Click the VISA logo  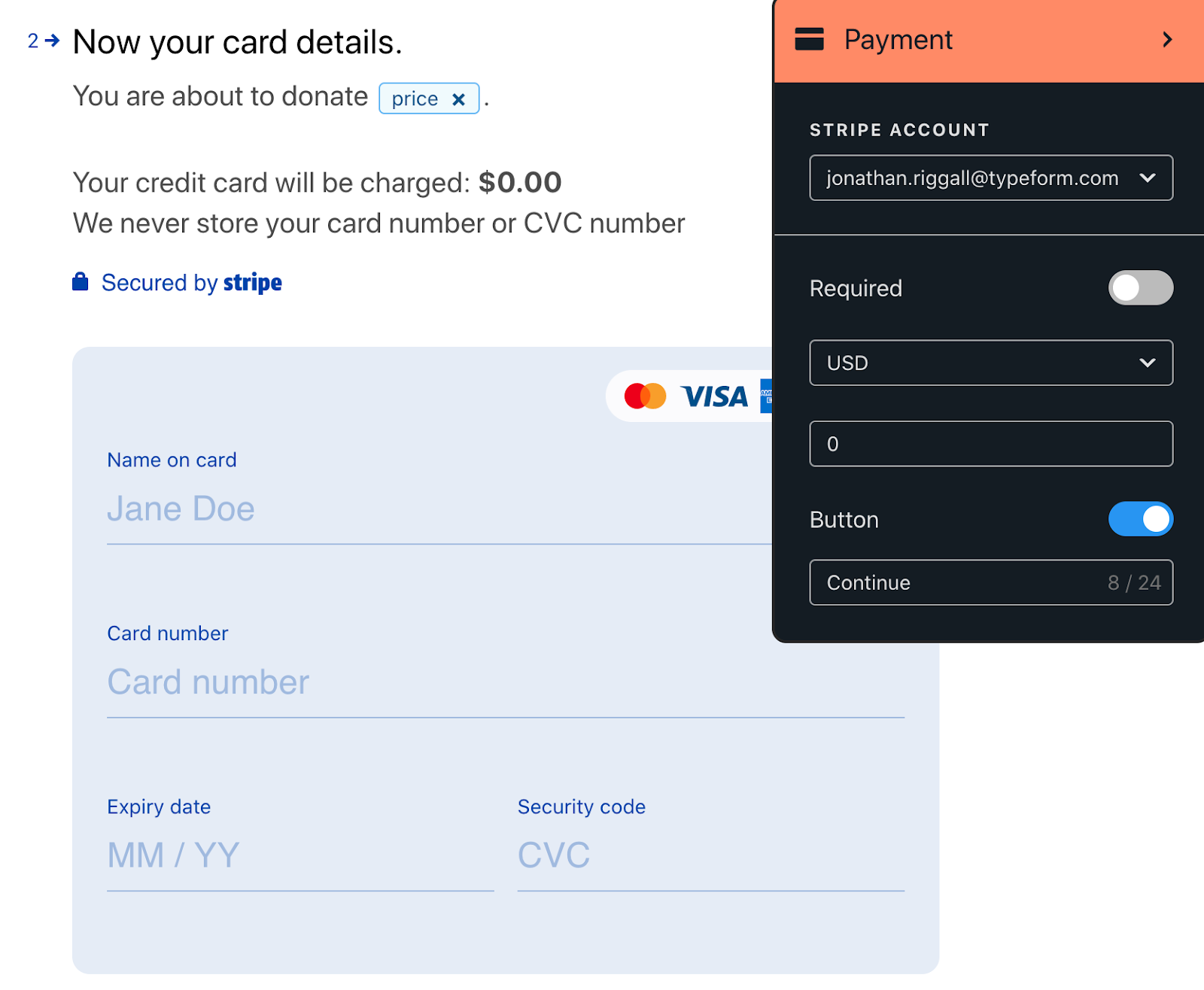(x=714, y=396)
